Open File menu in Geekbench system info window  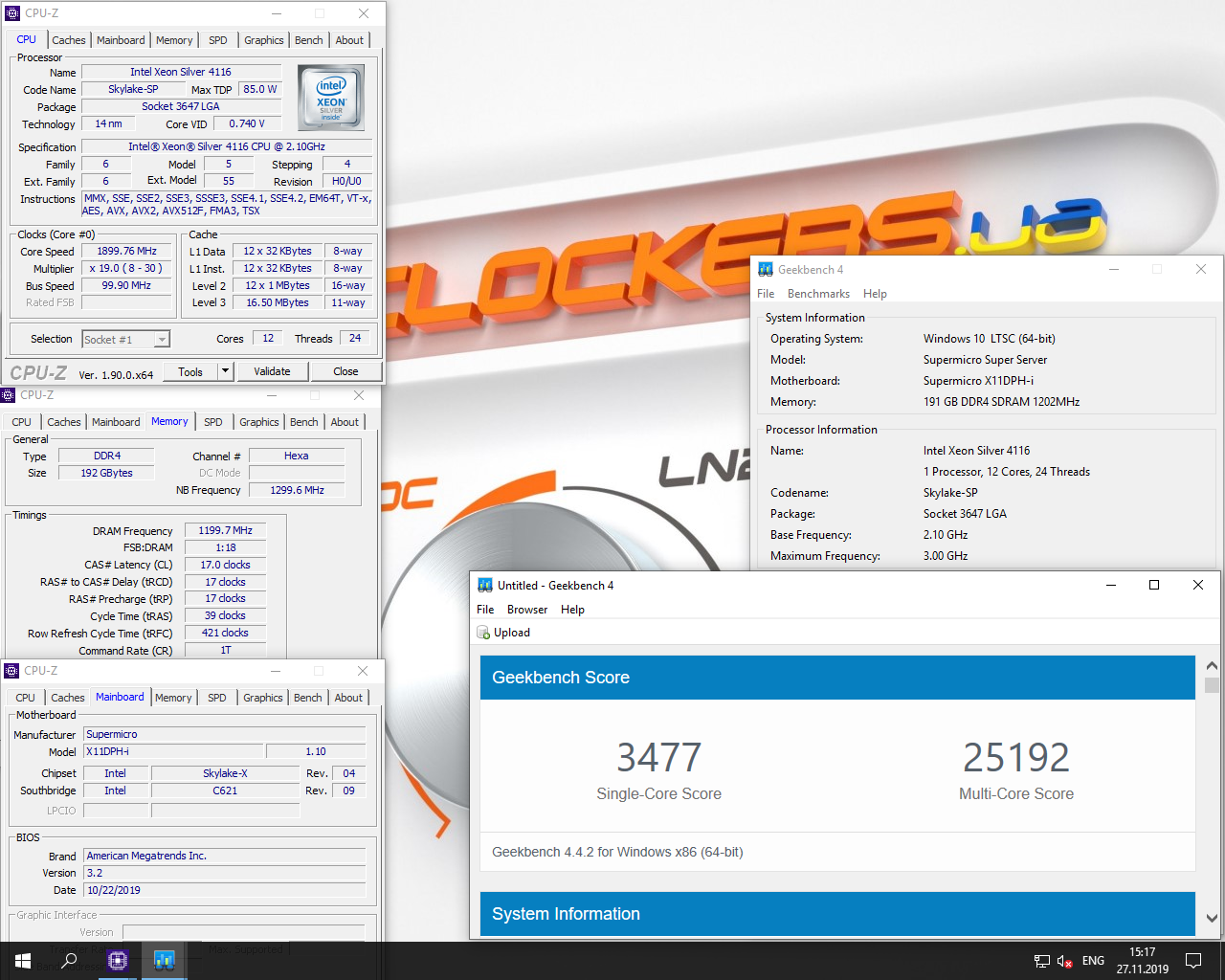(766, 294)
